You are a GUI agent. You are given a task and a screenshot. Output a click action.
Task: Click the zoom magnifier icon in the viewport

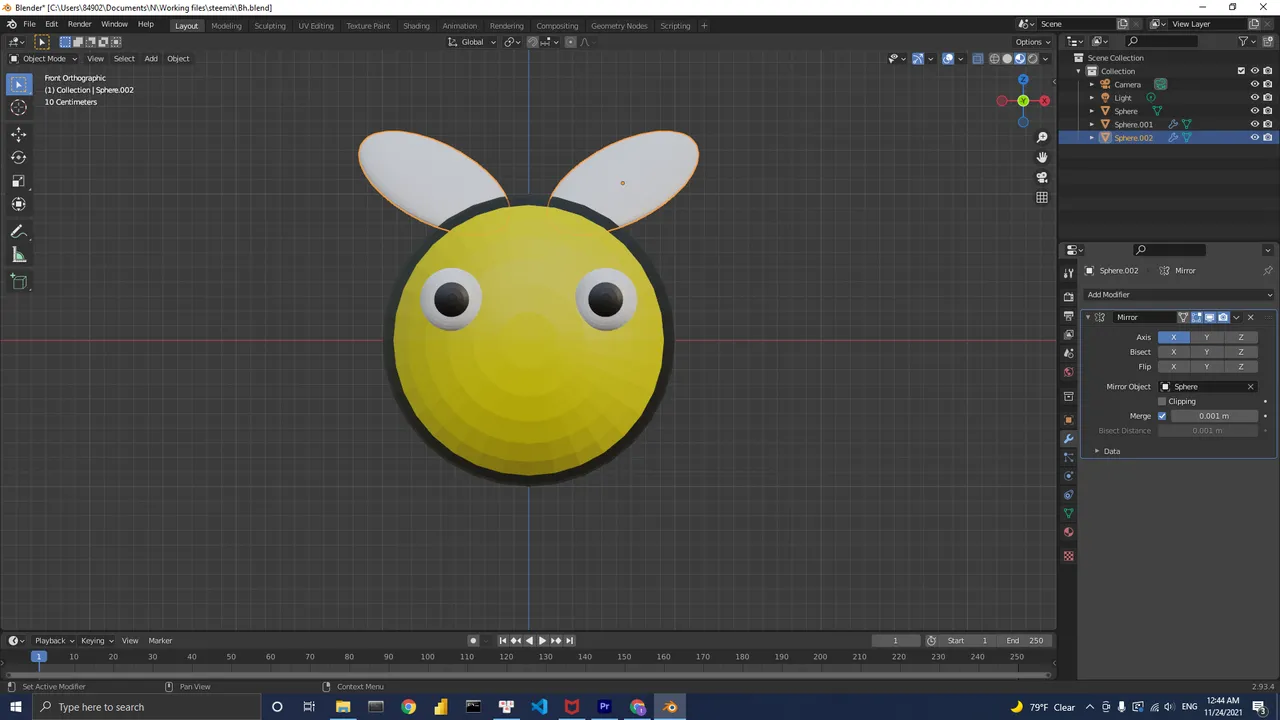(1042, 137)
